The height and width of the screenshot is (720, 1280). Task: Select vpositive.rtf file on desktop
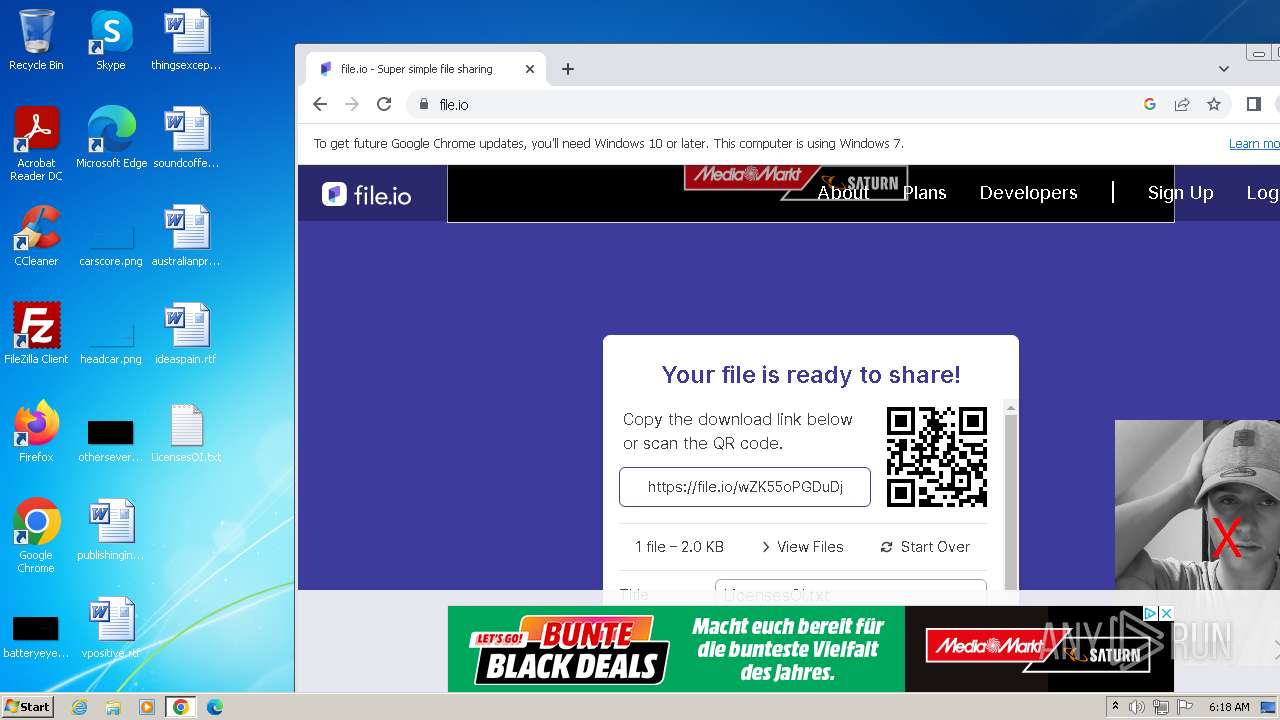tap(111, 628)
